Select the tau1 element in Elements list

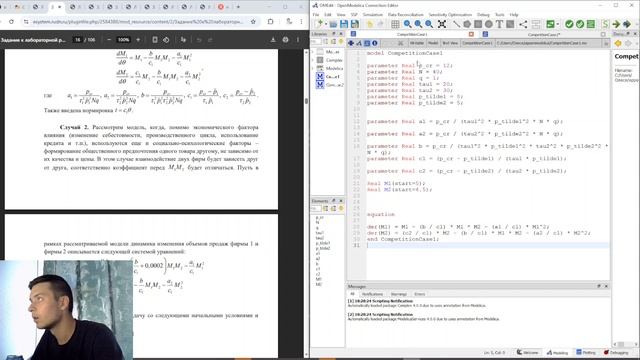(320, 233)
